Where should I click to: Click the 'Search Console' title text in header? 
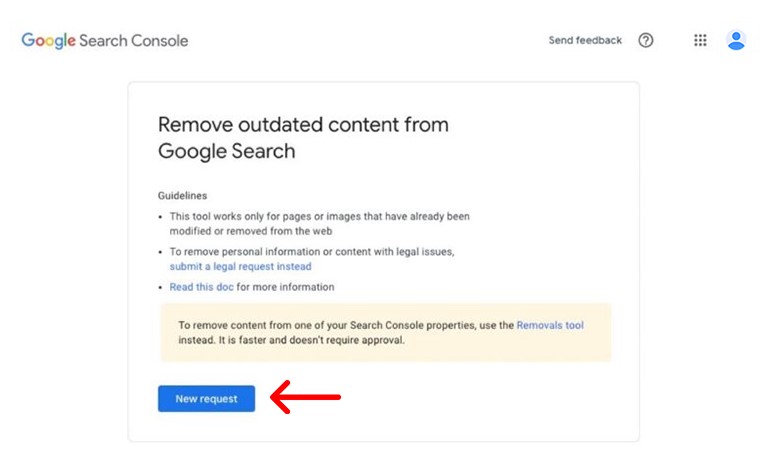click(x=134, y=41)
